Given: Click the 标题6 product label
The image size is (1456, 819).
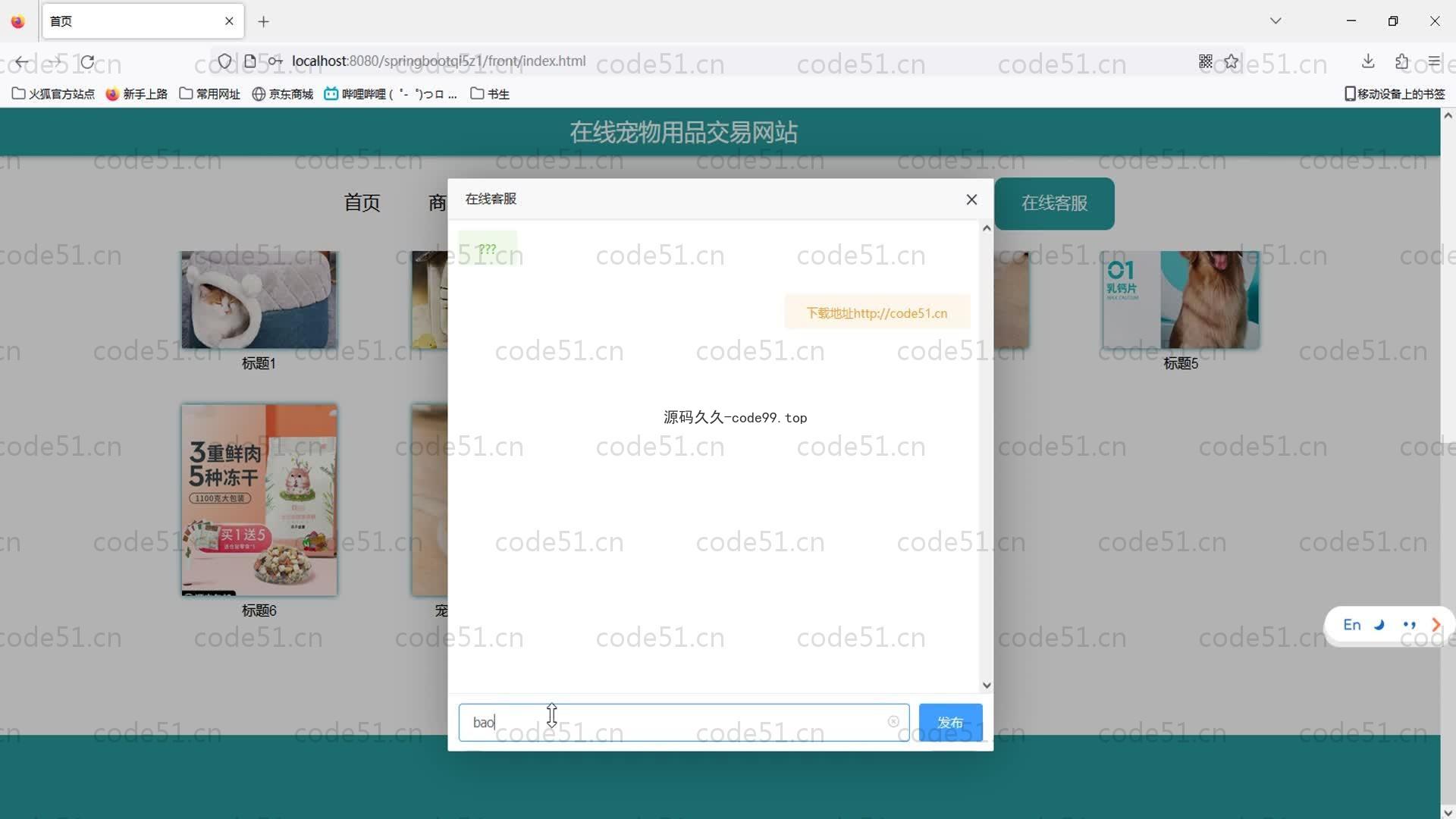Looking at the screenshot, I should [259, 610].
